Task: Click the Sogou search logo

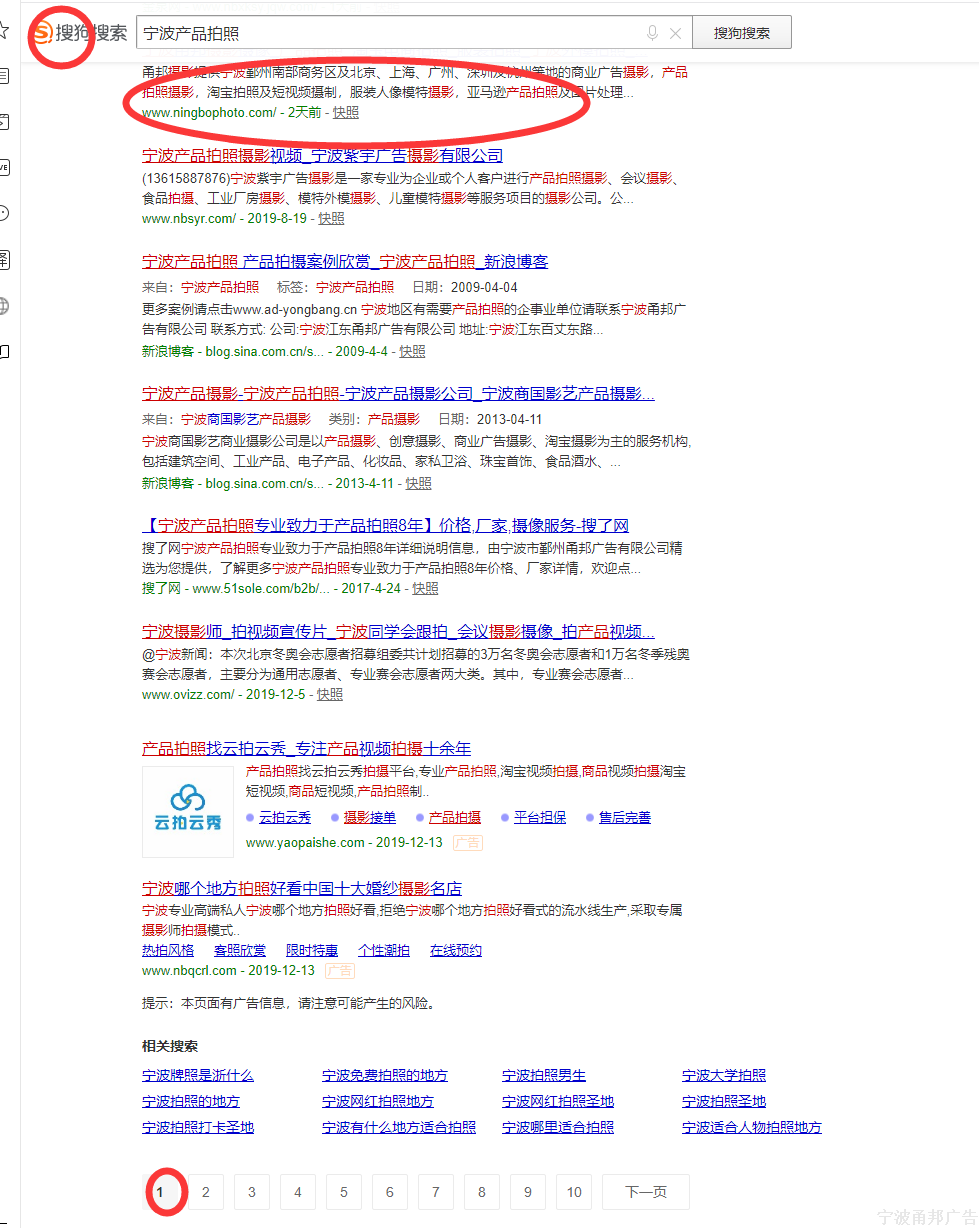Action: coord(80,33)
